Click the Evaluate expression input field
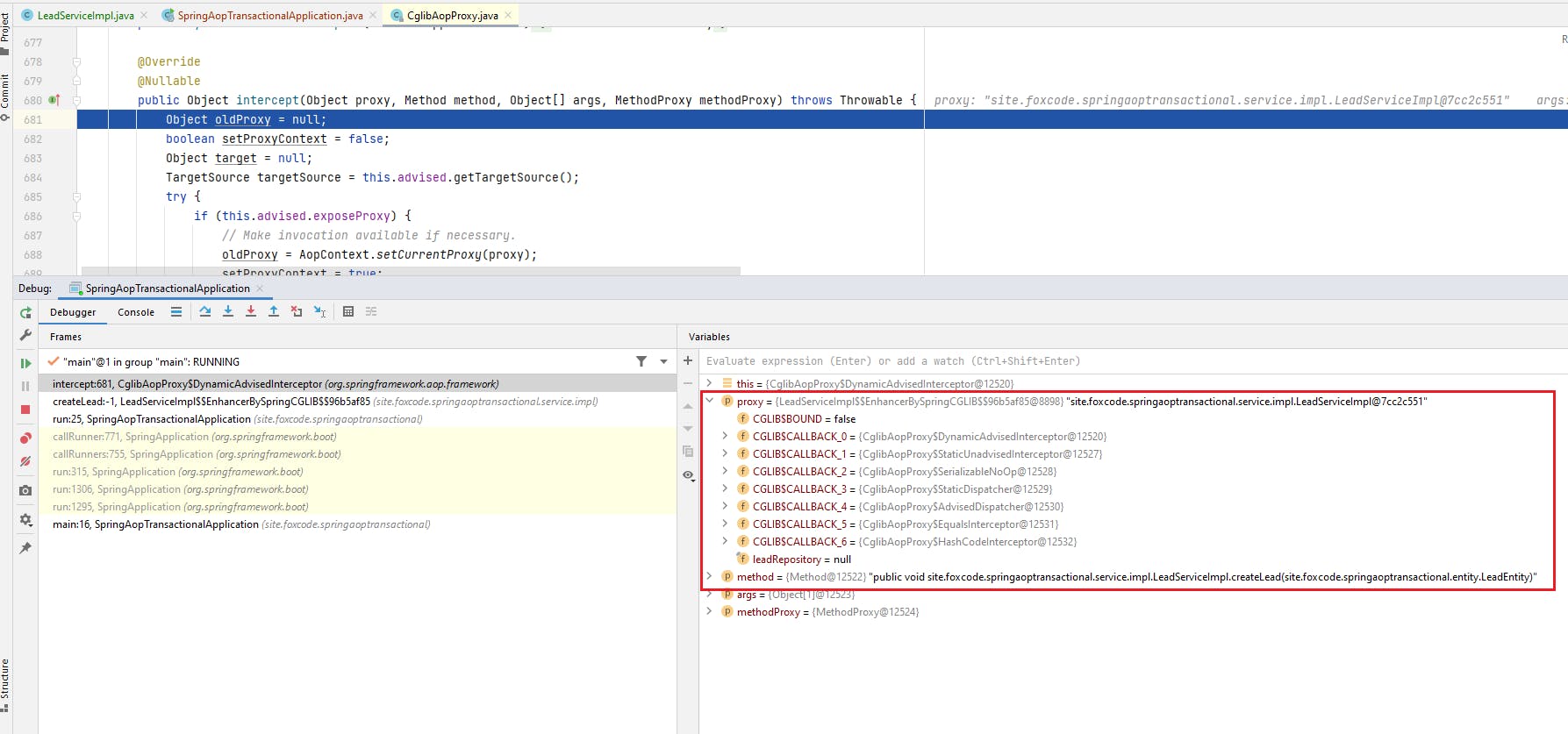The image size is (1568, 734). point(1132,361)
